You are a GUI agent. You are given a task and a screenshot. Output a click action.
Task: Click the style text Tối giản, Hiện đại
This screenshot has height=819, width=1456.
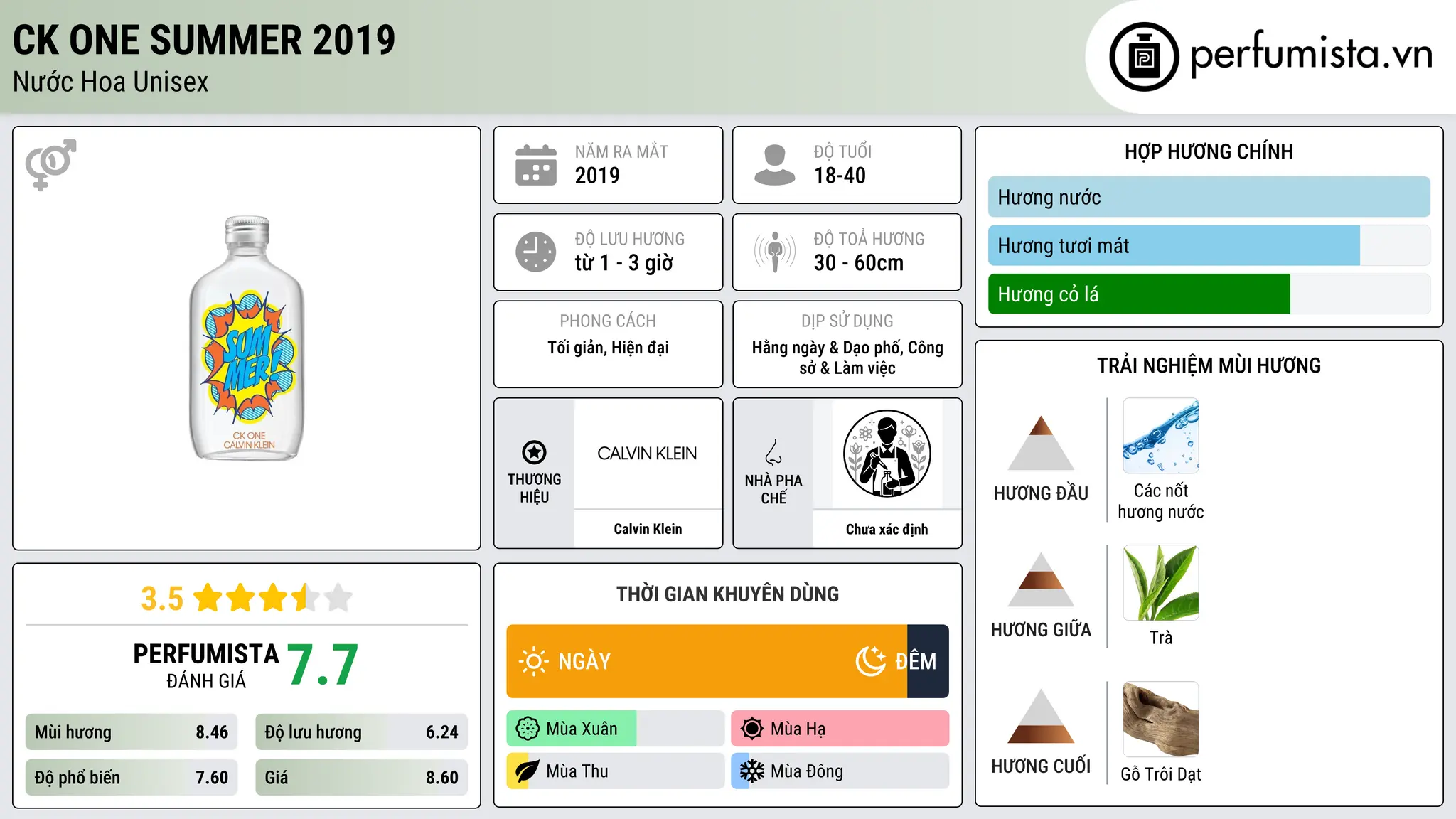click(x=608, y=348)
